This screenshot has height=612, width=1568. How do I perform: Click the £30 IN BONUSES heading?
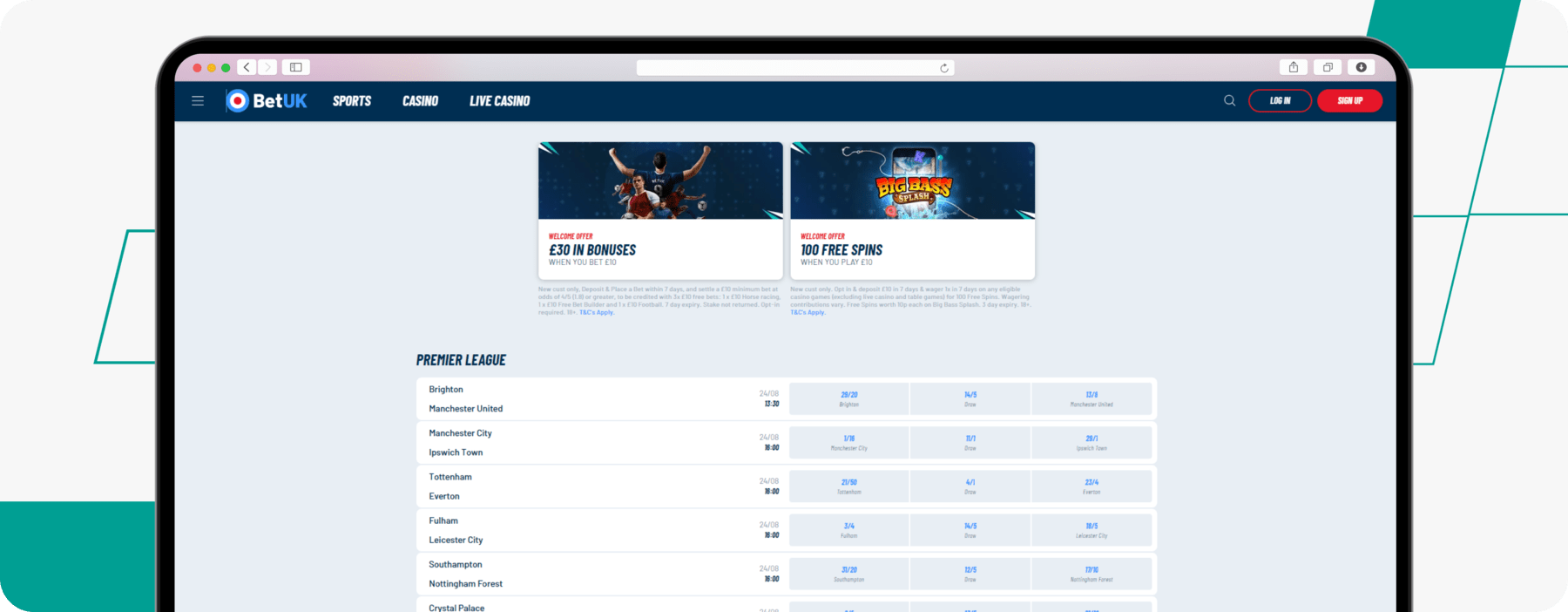tap(592, 250)
